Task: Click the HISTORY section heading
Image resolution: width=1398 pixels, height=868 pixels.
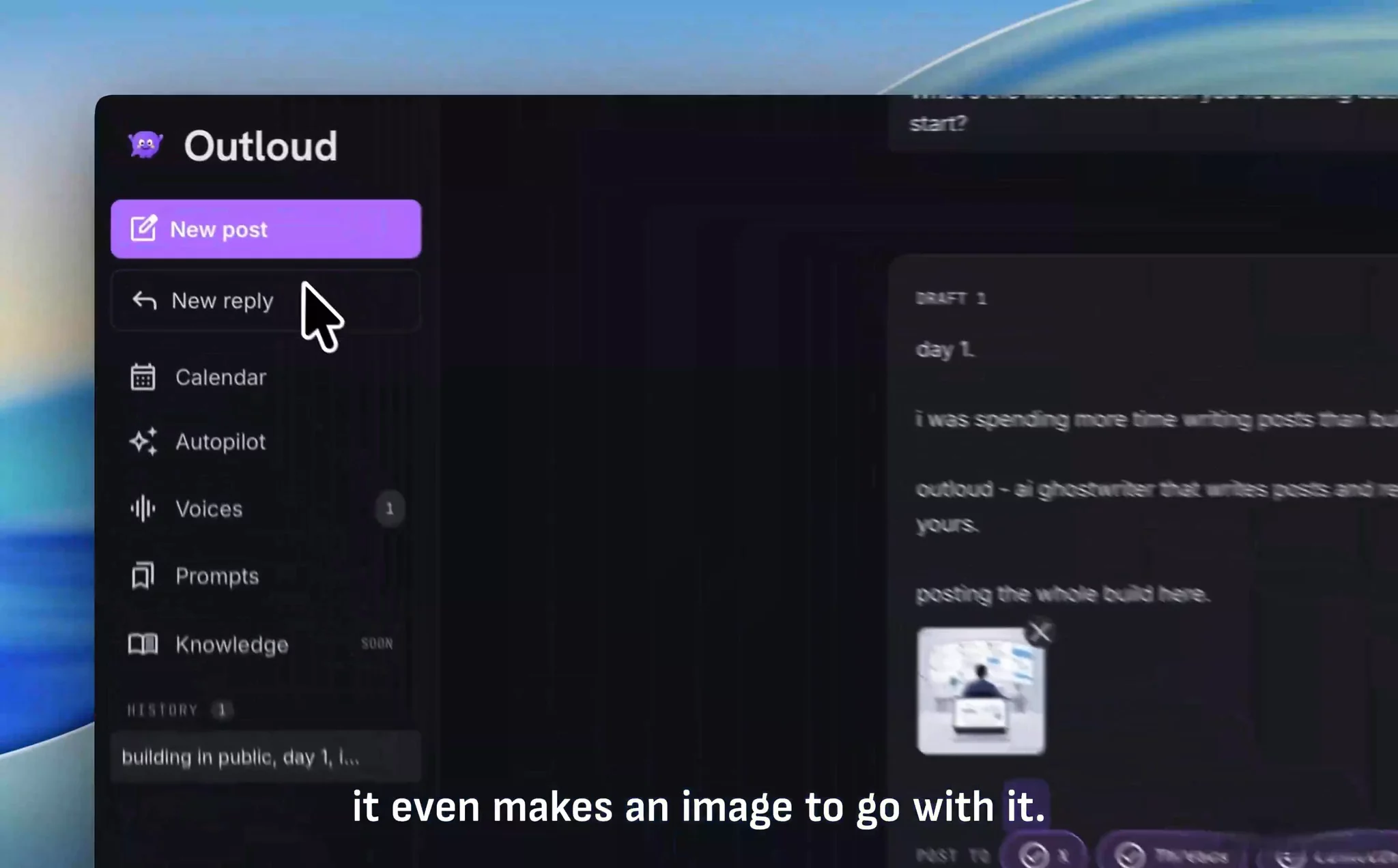Action: [162, 710]
